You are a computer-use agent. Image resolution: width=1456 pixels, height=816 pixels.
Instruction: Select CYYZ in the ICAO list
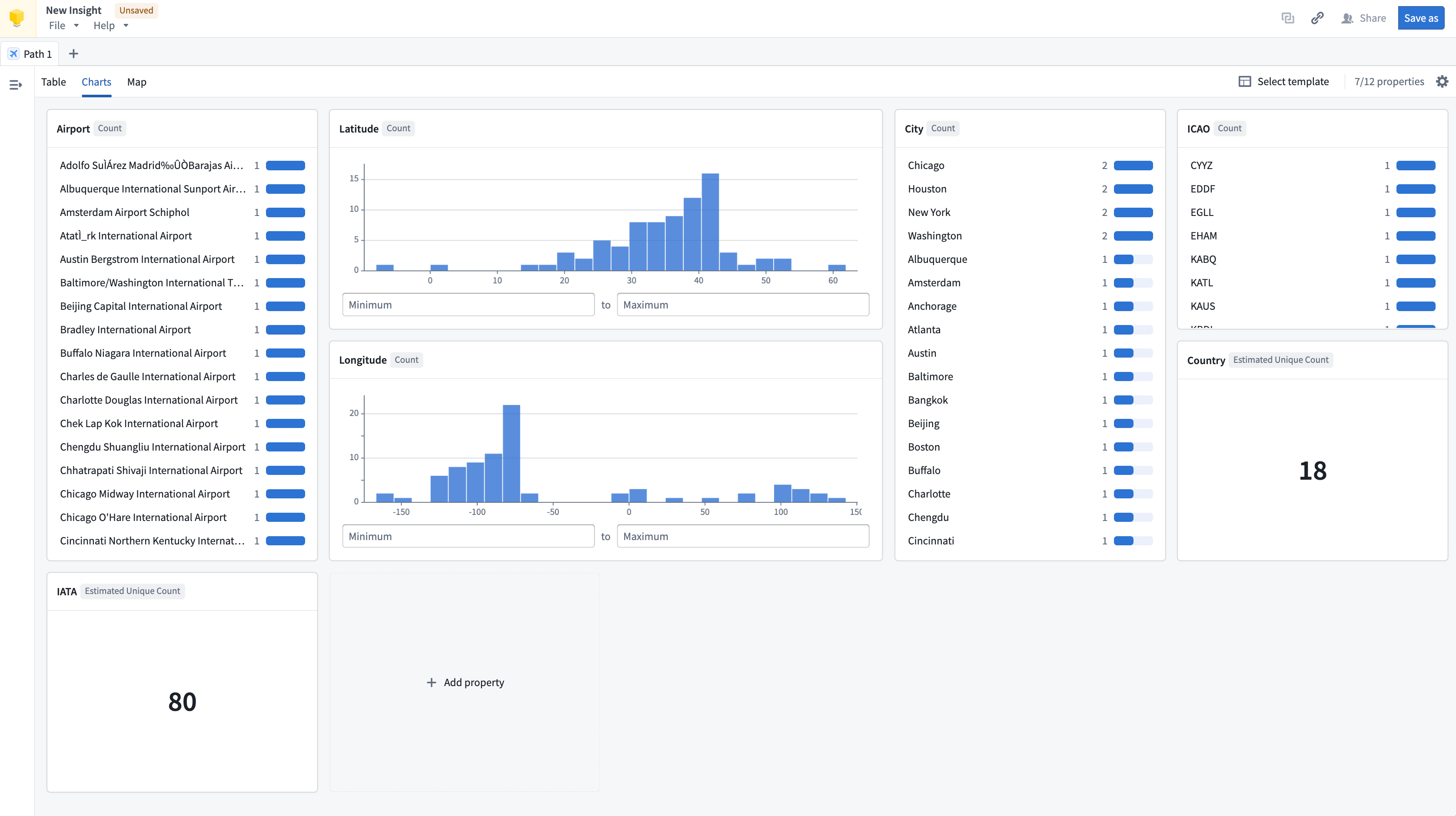click(x=1313, y=166)
